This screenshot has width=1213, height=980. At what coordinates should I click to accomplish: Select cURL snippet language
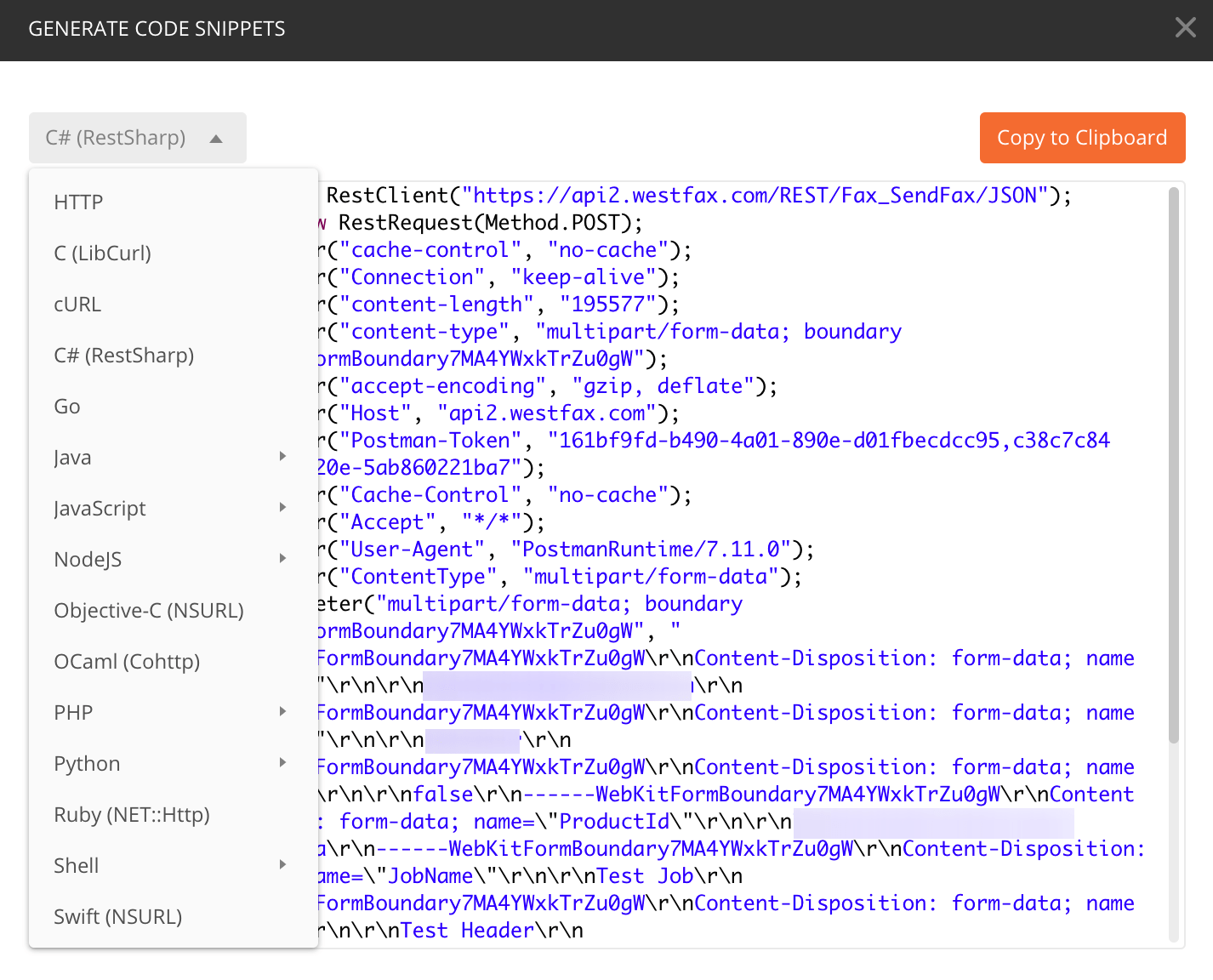point(77,305)
